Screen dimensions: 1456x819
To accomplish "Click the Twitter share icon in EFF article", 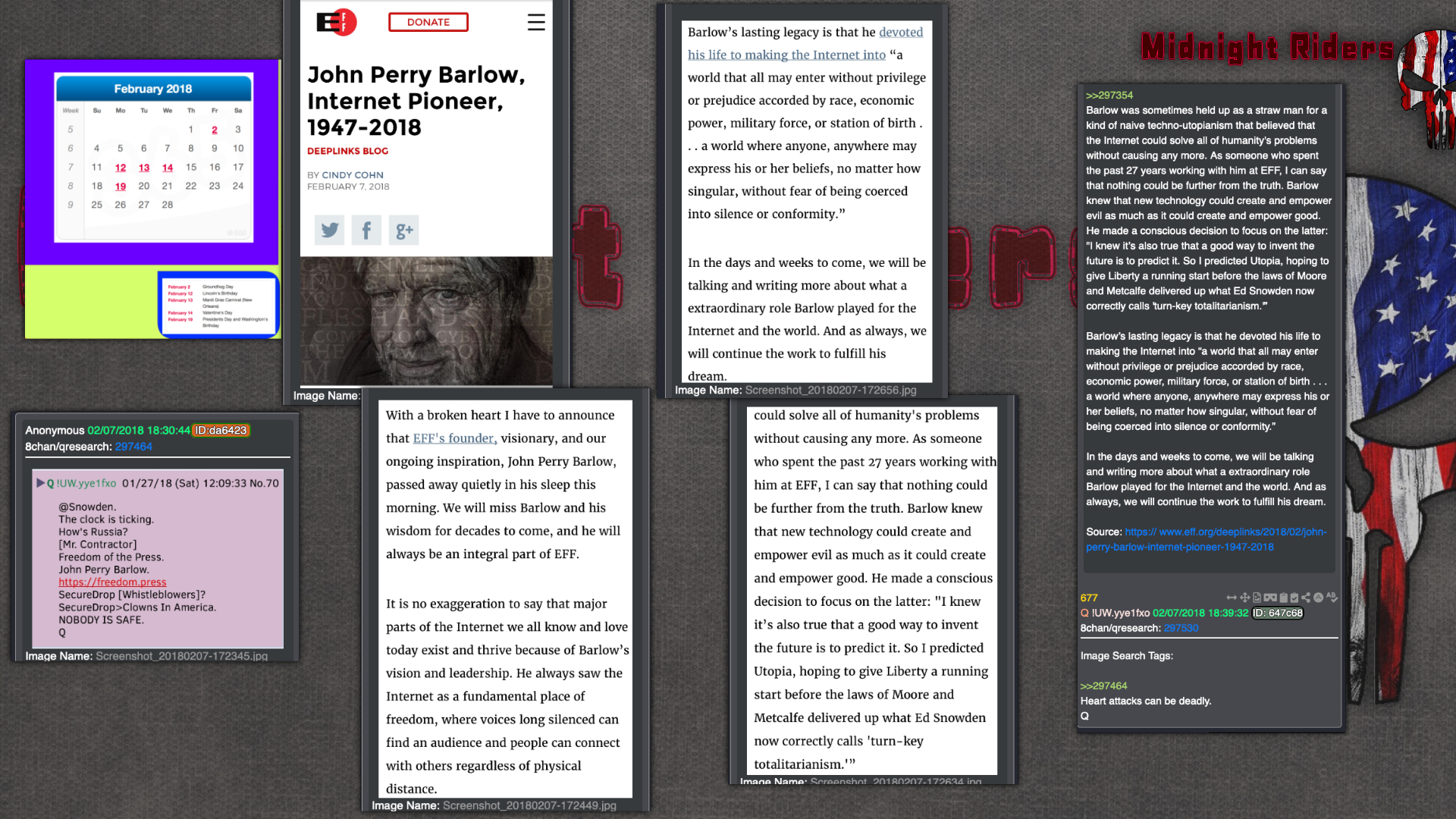I will pos(329,230).
